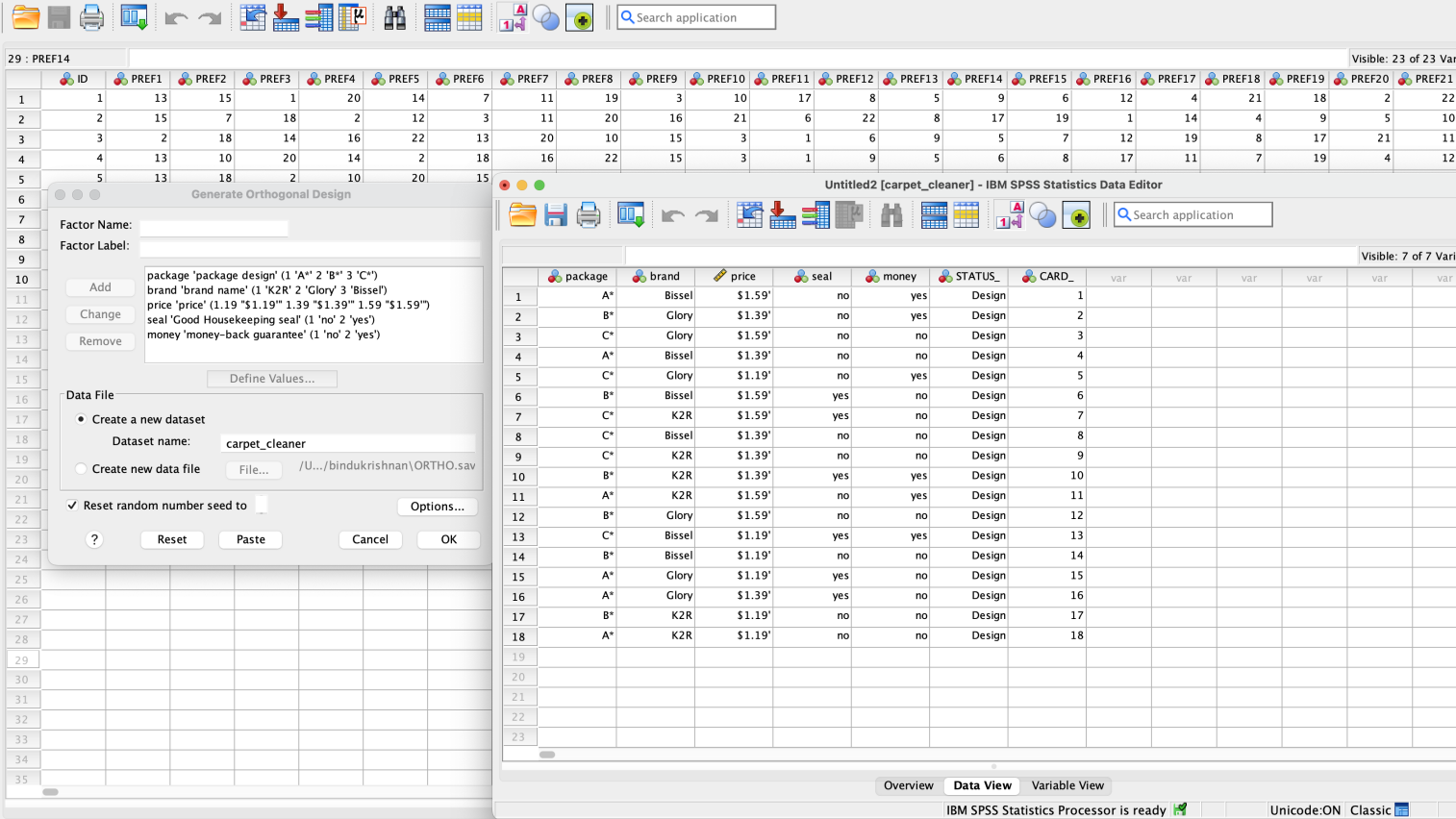The height and width of the screenshot is (819, 1456).
Task: Switch to the Data View tab
Action: point(982,785)
